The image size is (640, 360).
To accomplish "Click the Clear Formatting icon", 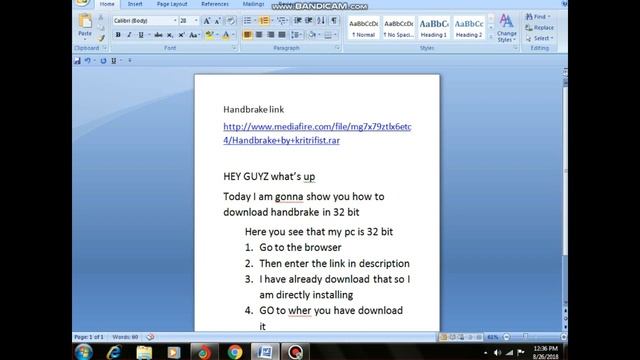I will 231,21.
